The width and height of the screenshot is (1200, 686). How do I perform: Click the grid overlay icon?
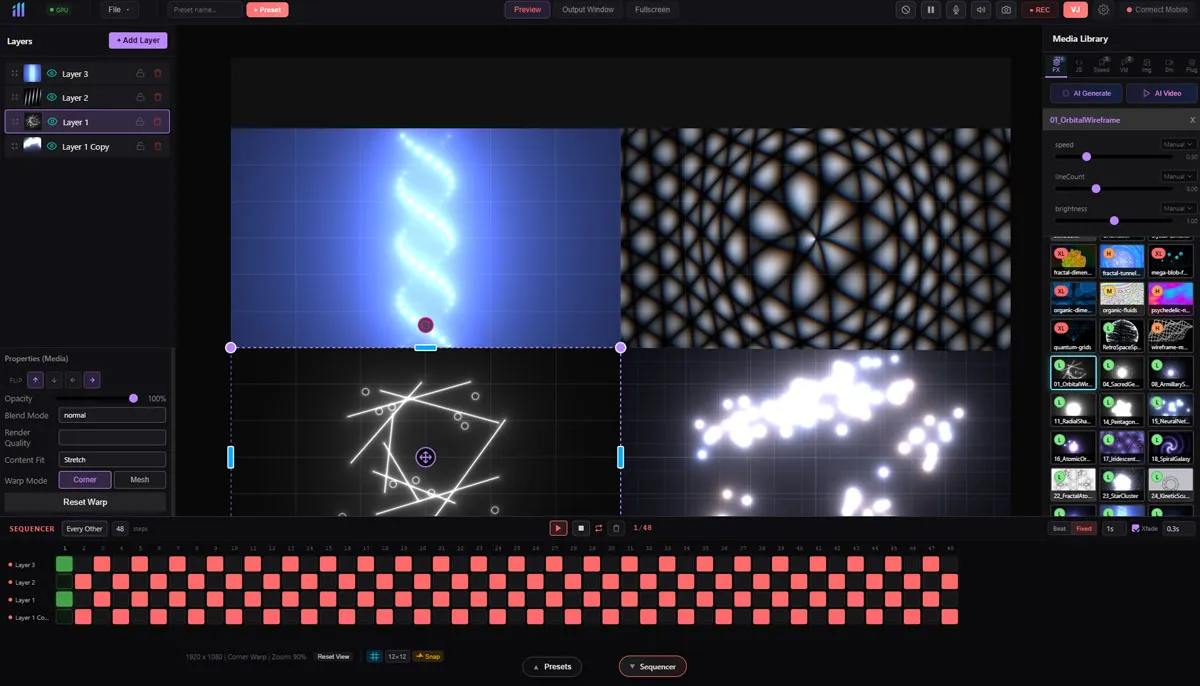click(374, 656)
